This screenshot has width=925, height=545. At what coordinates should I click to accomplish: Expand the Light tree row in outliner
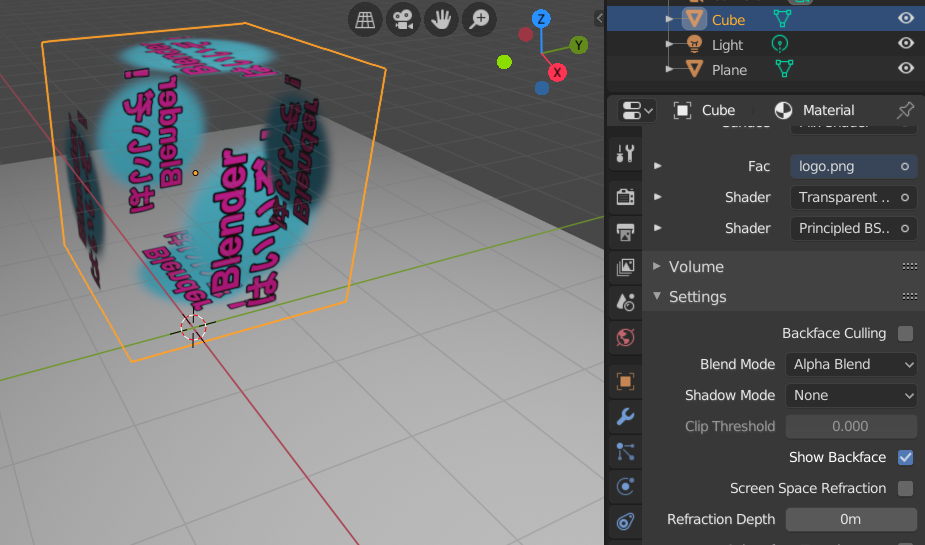670,44
